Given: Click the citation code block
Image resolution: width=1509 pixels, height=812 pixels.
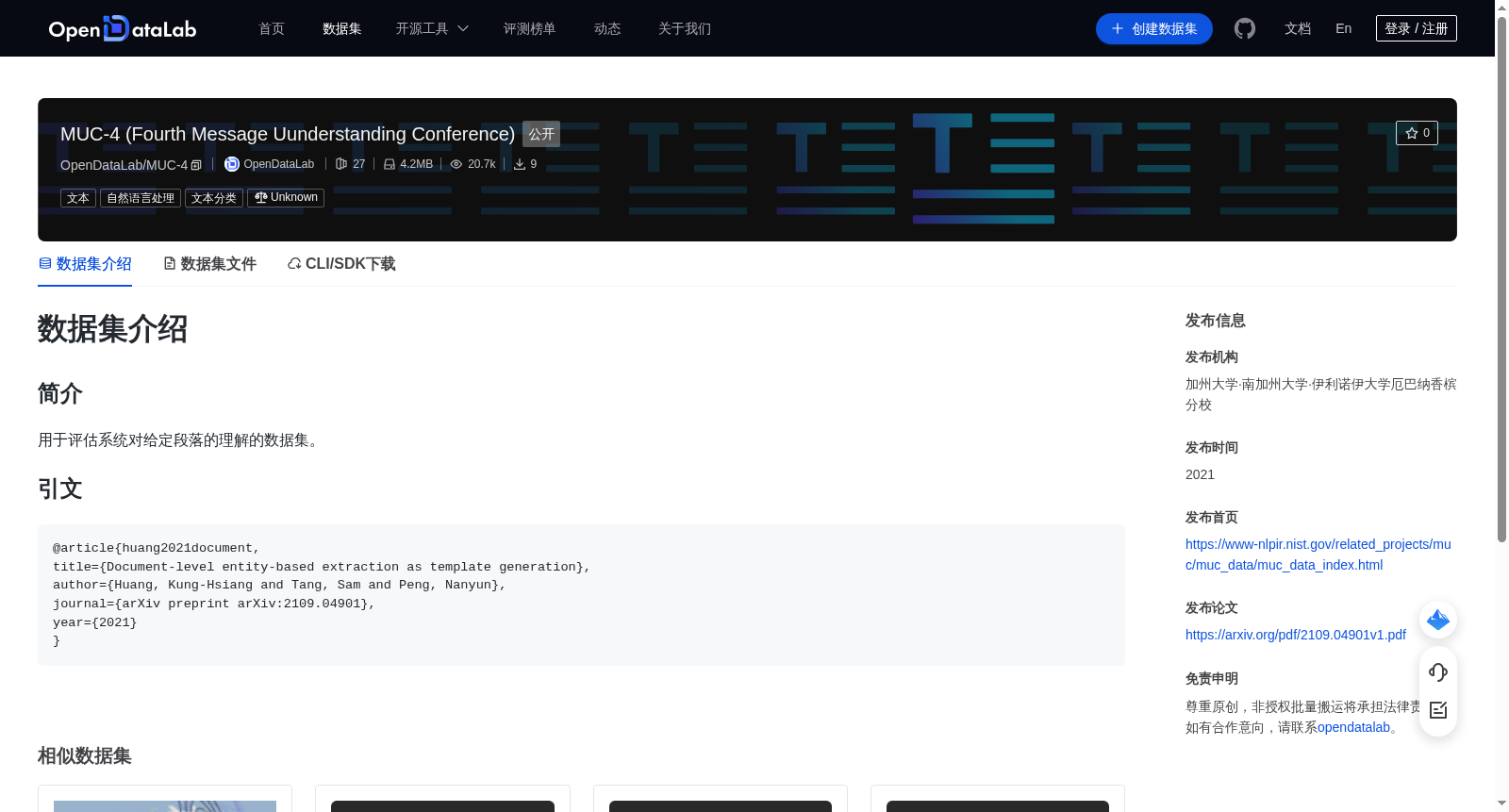Looking at the screenshot, I should click(x=581, y=595).
